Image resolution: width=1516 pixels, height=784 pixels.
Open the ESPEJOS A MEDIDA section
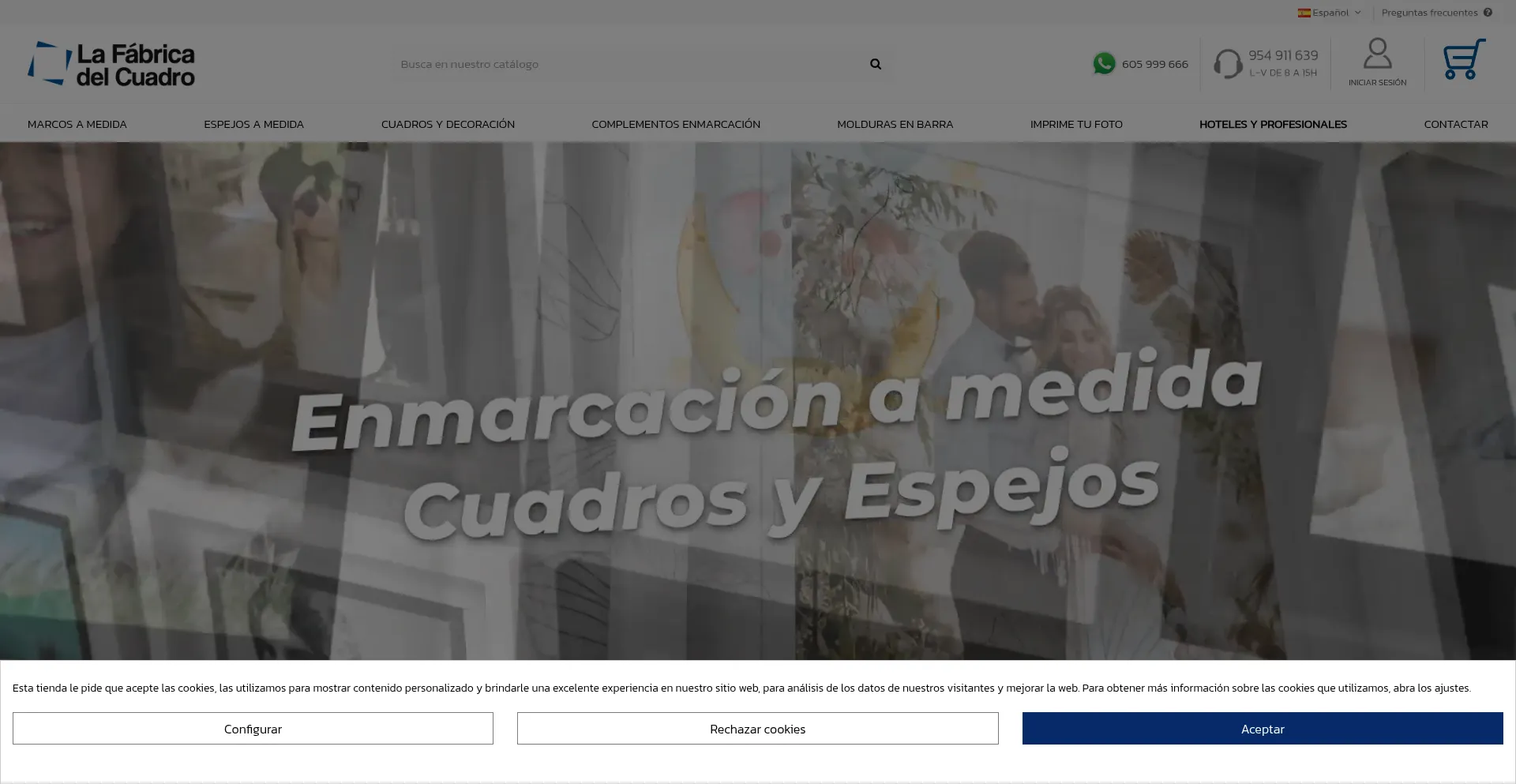coord(253,124)
